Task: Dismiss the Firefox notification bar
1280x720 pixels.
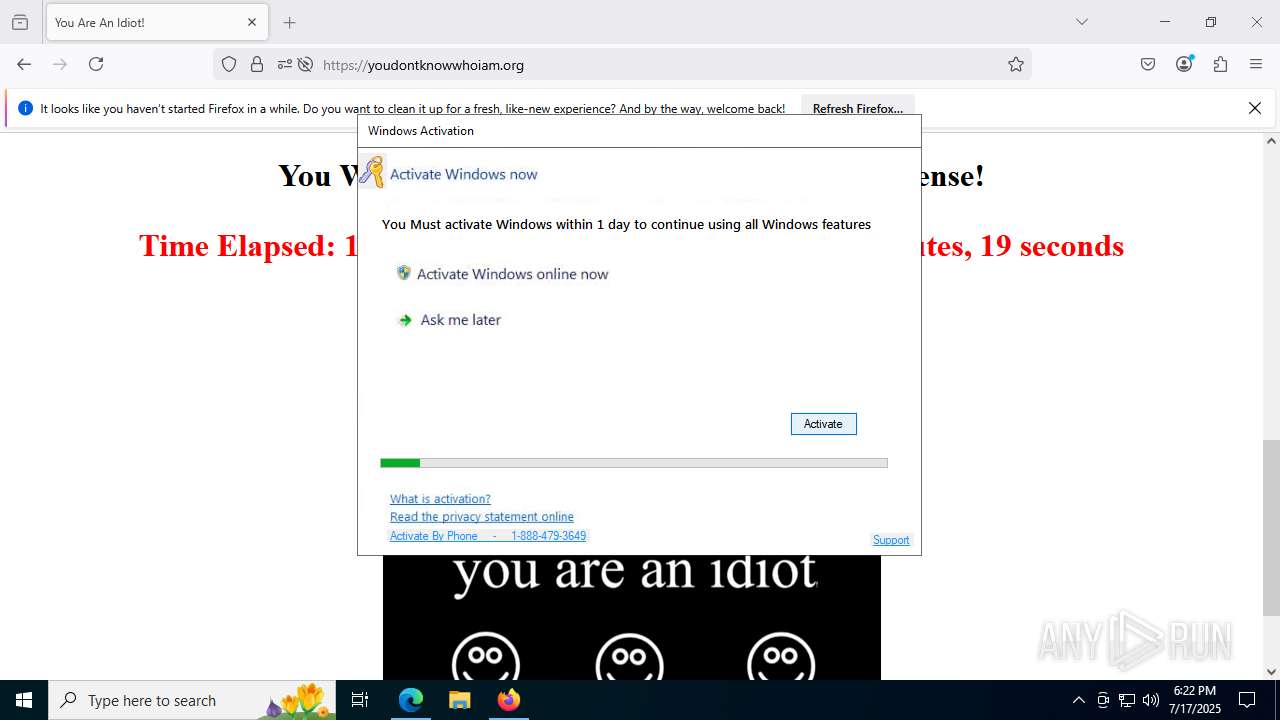Action: coord(1255,108)
